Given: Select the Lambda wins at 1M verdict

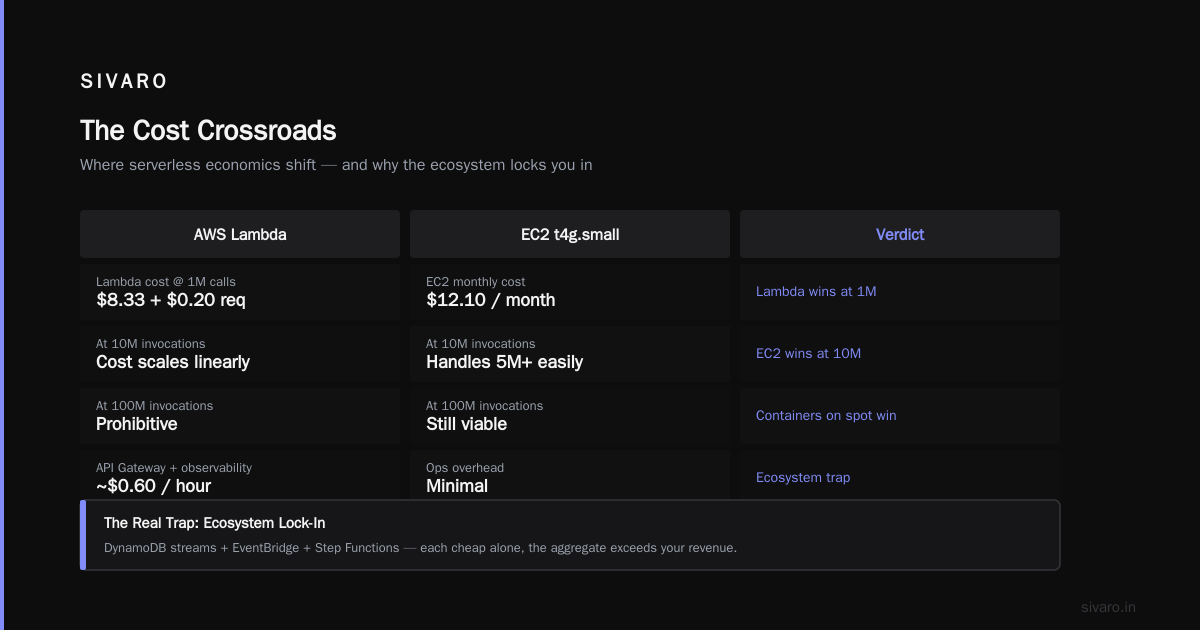Looking at the screenshot, I should [816, 292].
